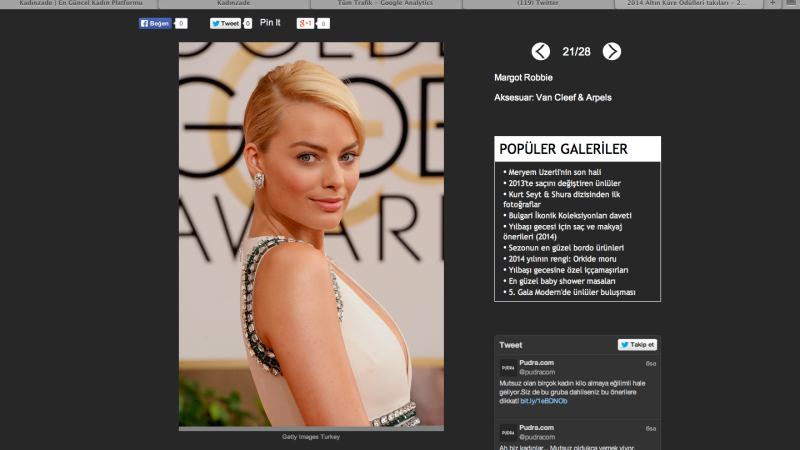Follow Pudra.com with Takip et button
The width and height of the screenshot is (800, 450).
click(x=637, y=345)
